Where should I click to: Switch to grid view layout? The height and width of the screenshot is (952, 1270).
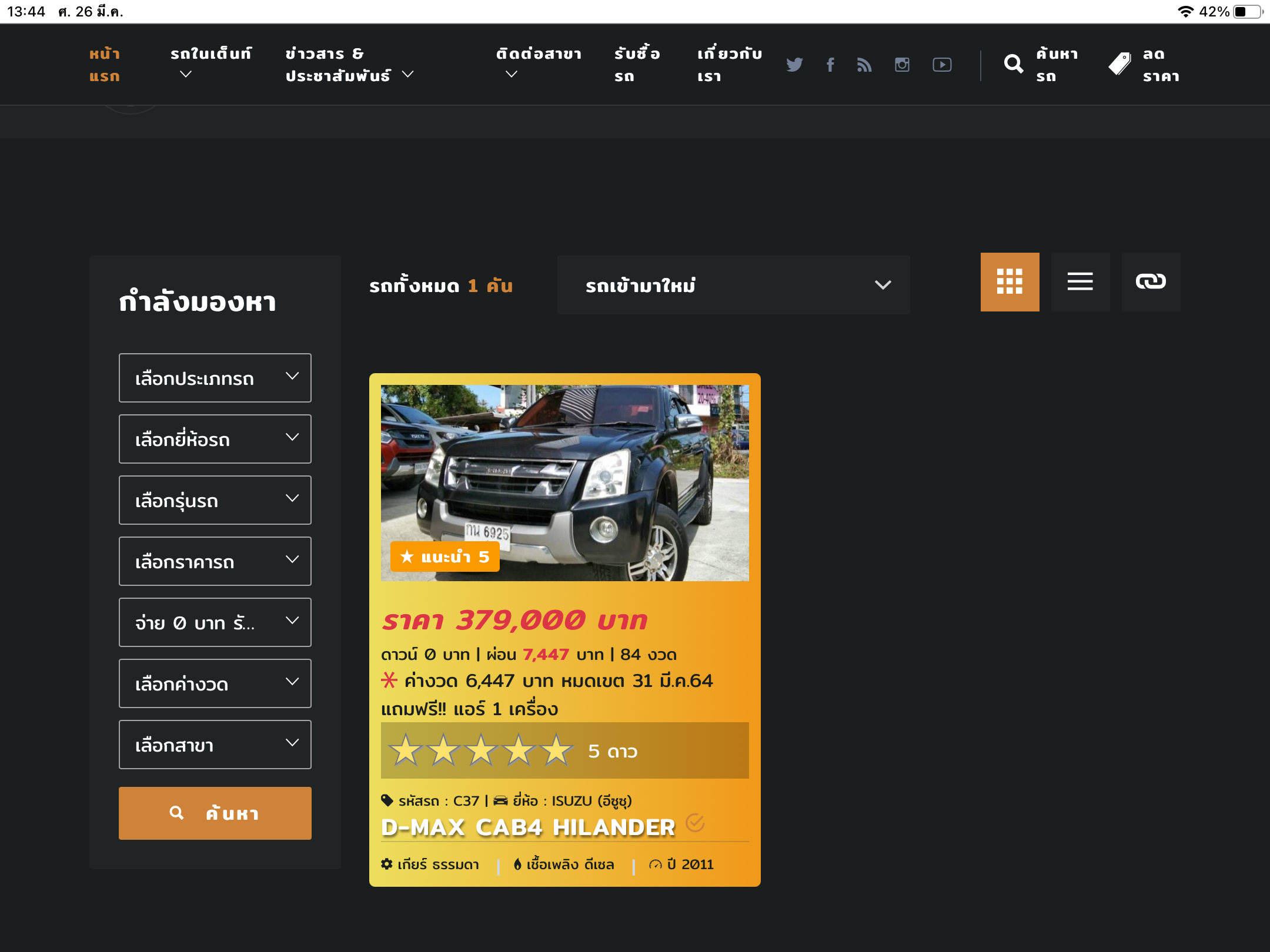point(1010,282)
